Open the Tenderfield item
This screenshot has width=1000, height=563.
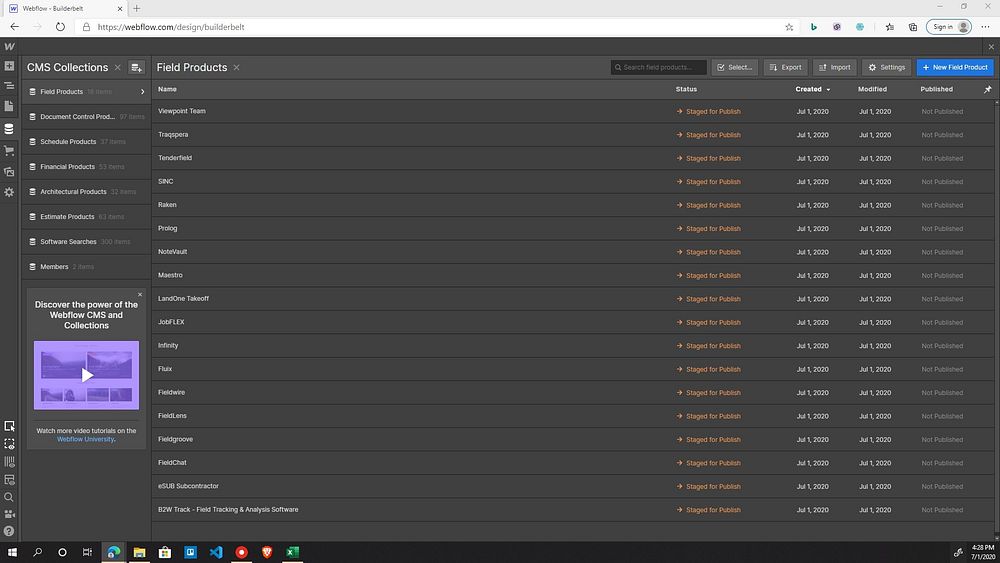[x=573, y=158]
